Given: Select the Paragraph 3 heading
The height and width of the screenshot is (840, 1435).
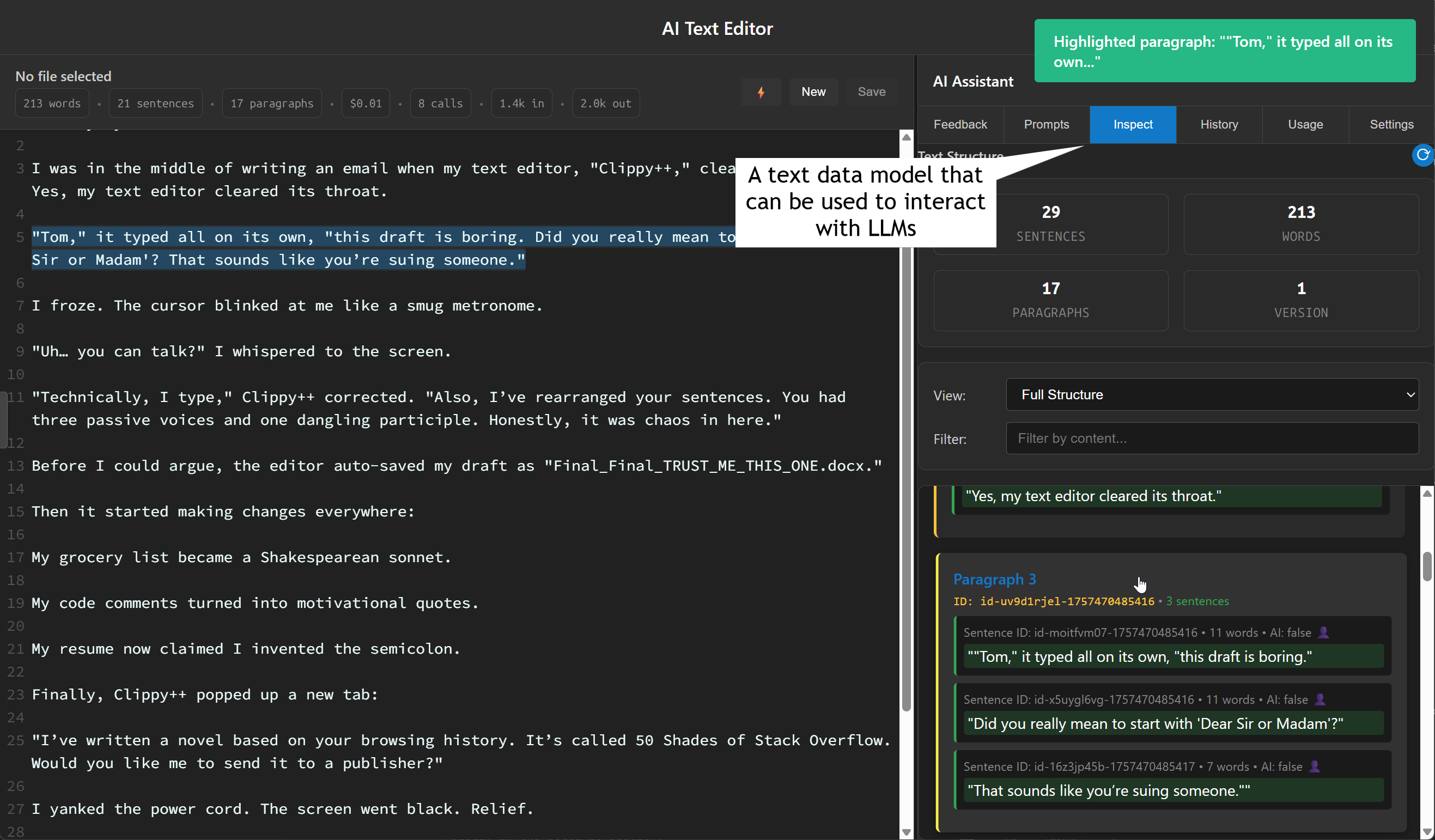Looking at the screenshot, I should [x=994, y=579].
